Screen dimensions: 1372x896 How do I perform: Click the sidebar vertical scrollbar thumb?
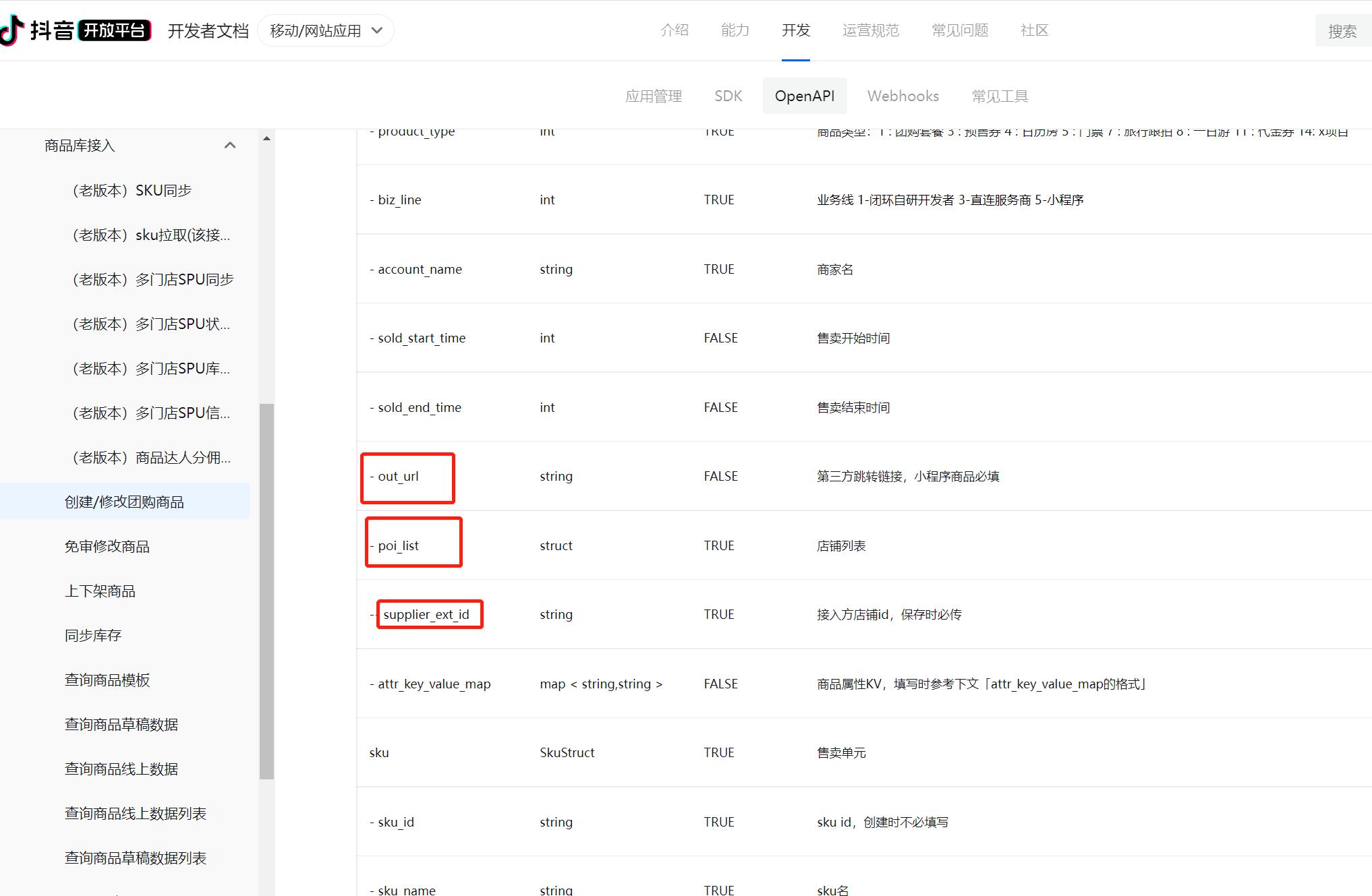tap(266, 591)
